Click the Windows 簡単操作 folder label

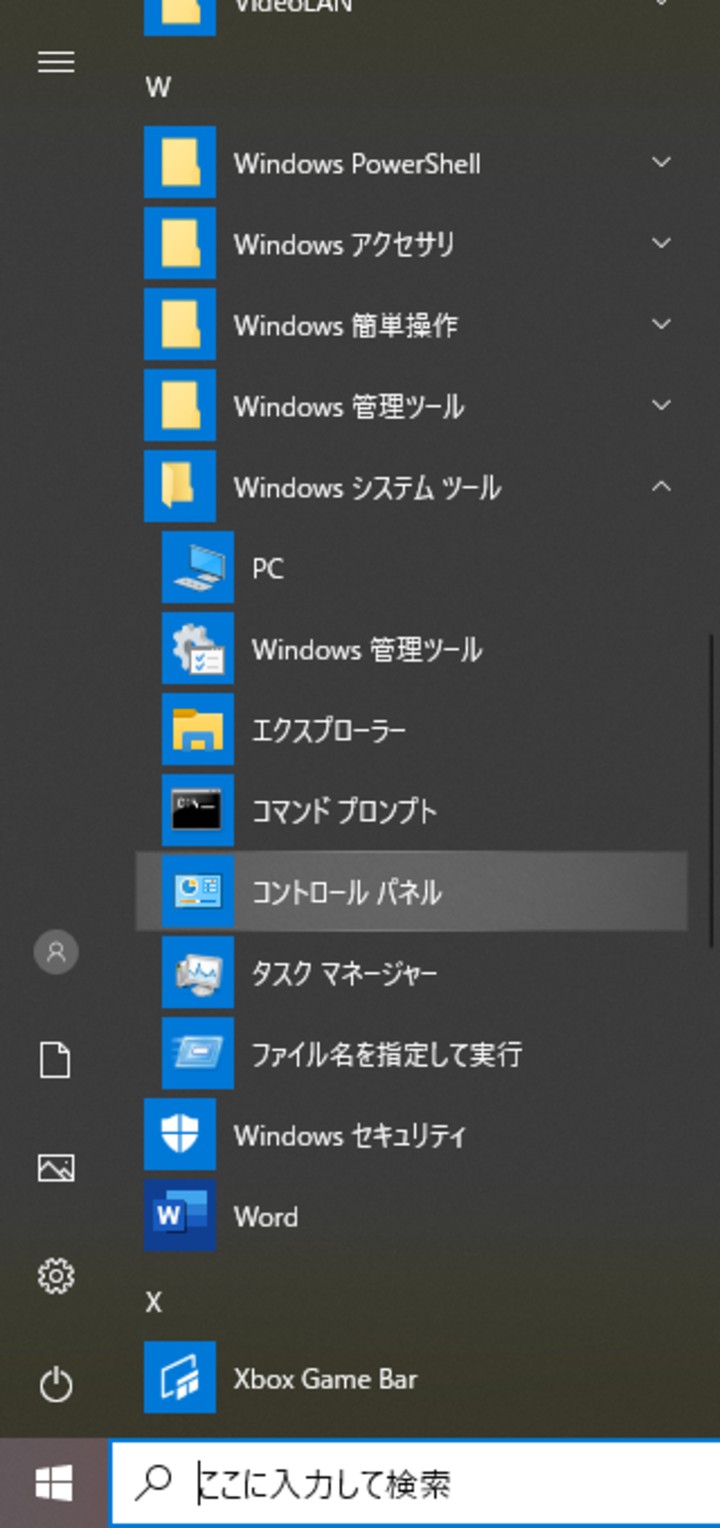point(346,325)
